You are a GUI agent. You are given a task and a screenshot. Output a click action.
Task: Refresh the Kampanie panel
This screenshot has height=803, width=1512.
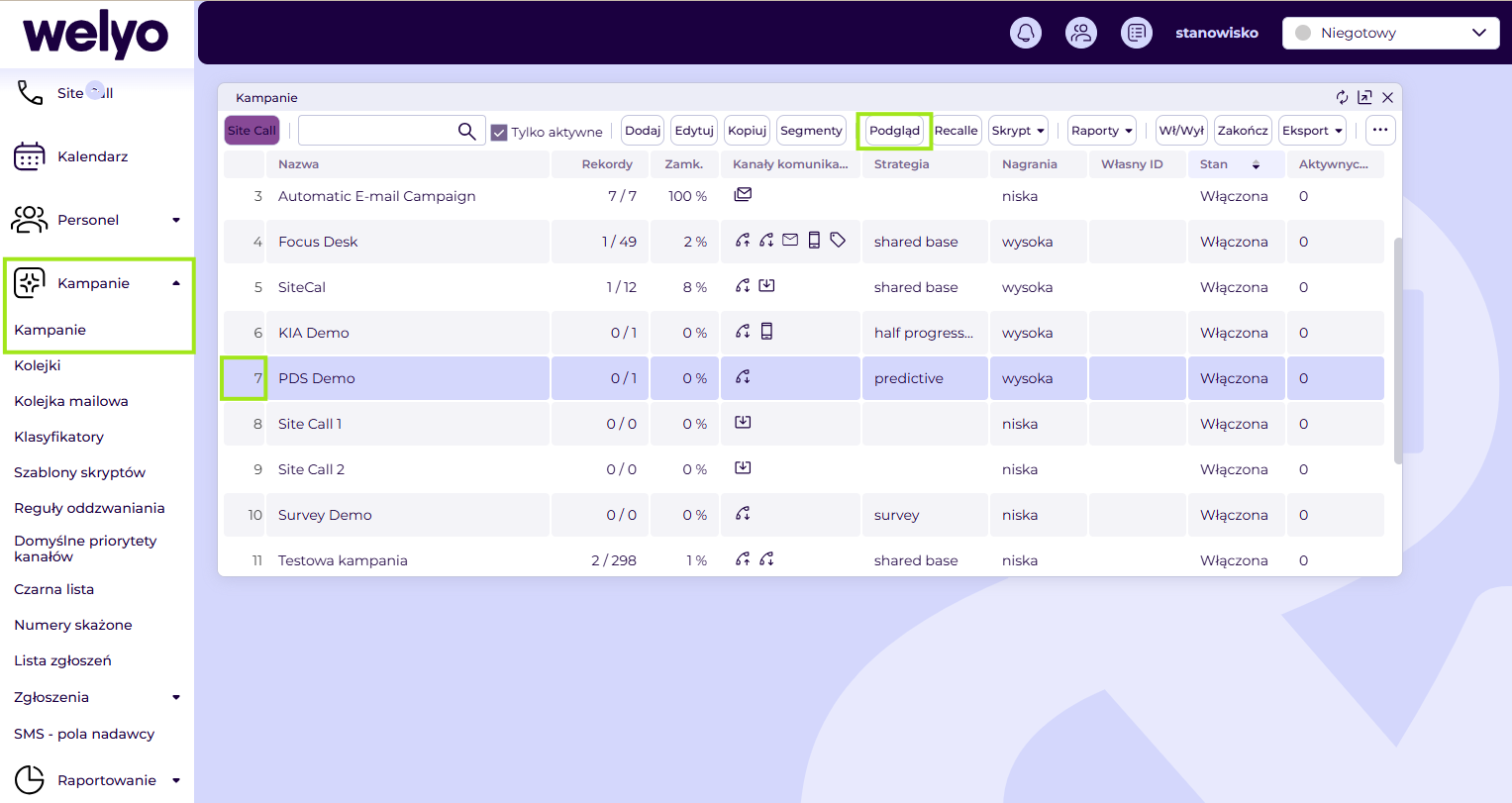click(1342, 97)
